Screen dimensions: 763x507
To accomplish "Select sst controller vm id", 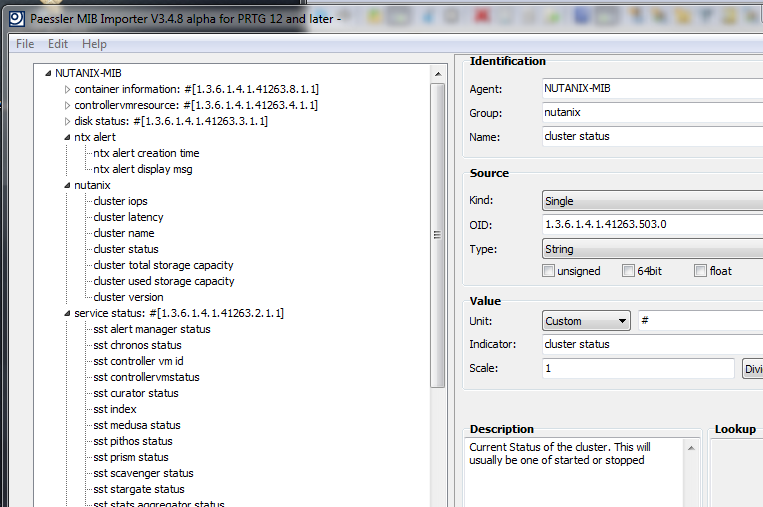I will [138, 362].
